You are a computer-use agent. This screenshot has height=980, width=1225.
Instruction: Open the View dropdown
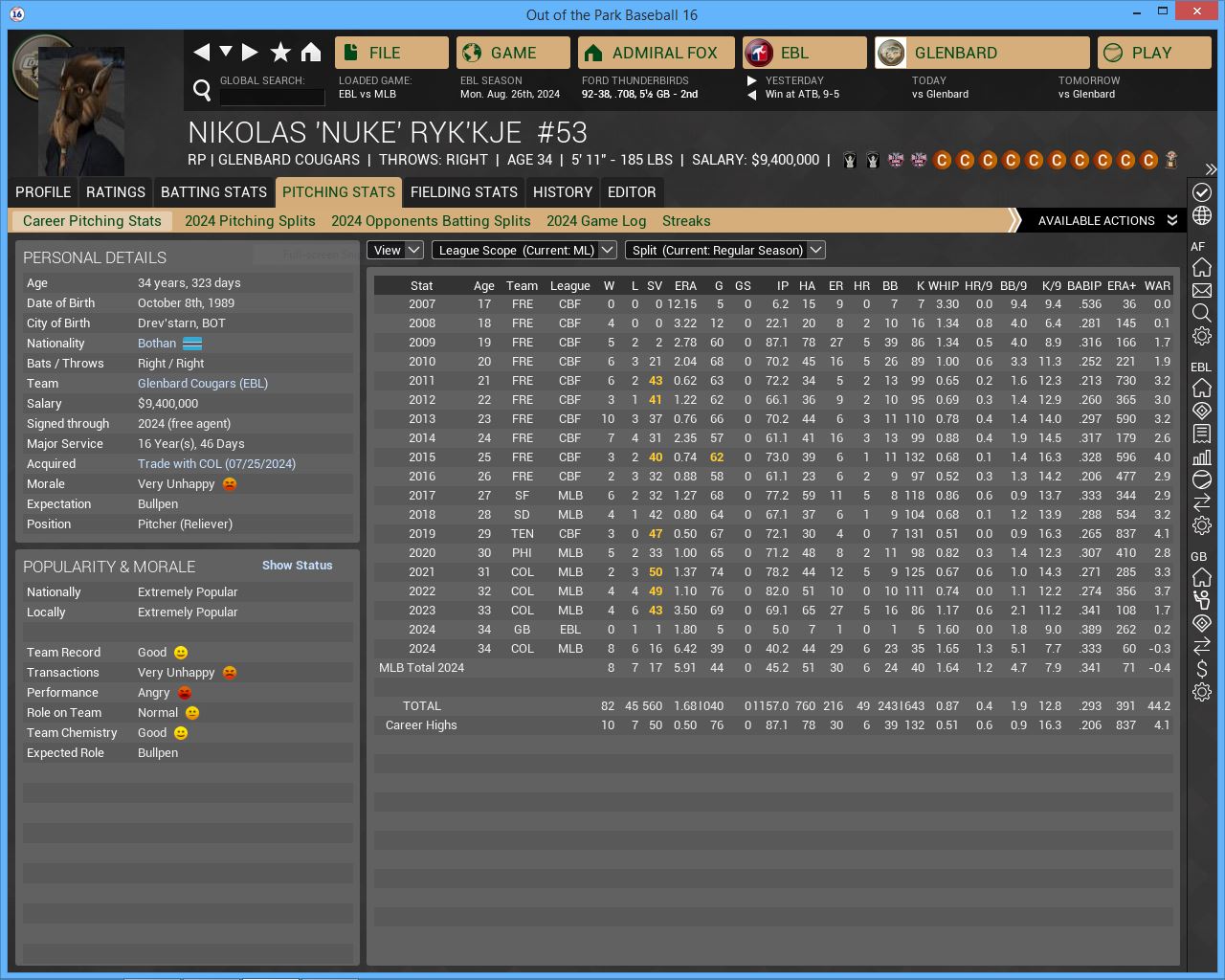pyautogui.click(x=395, y=250)
